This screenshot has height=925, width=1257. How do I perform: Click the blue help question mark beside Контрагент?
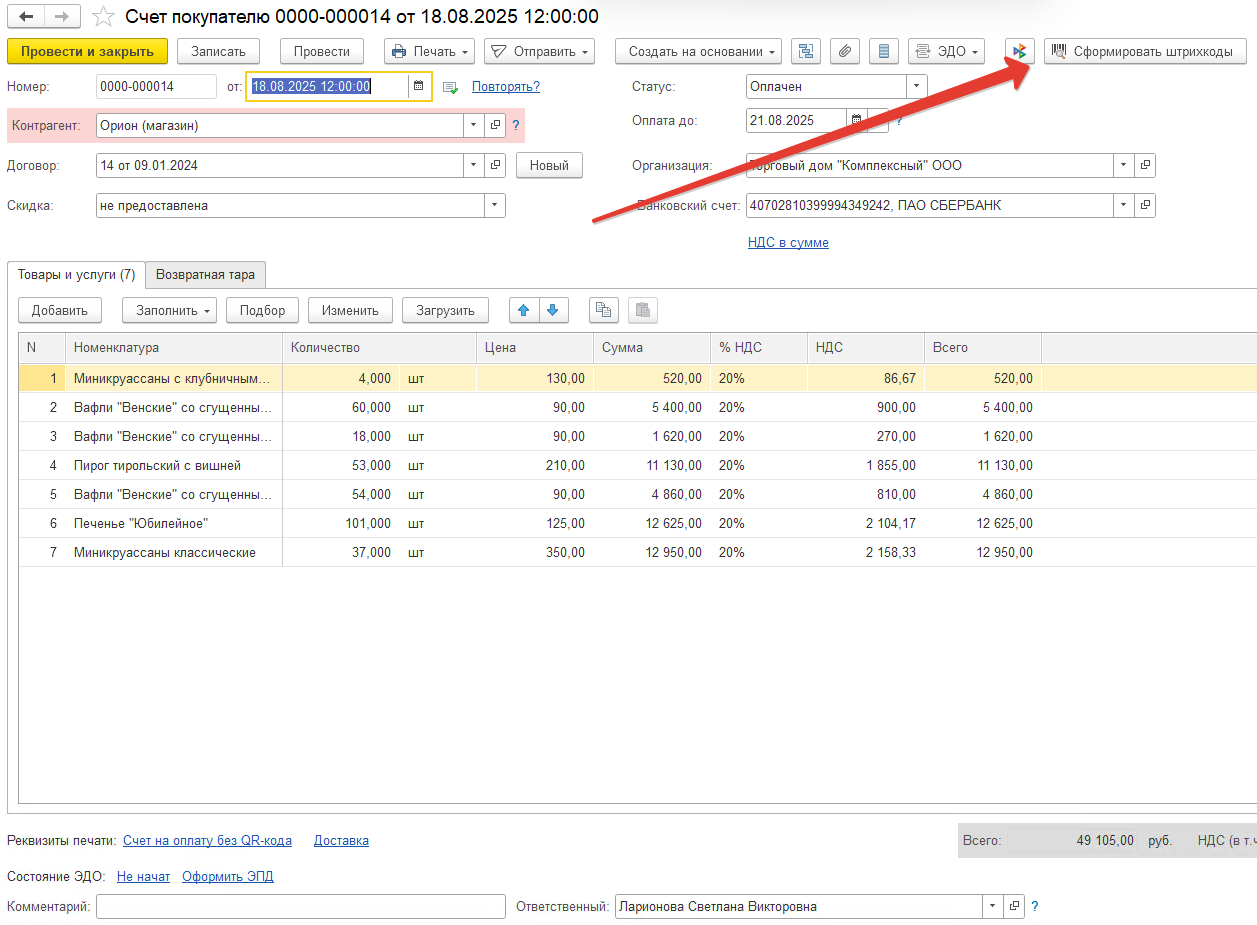(x=516, y=126)
